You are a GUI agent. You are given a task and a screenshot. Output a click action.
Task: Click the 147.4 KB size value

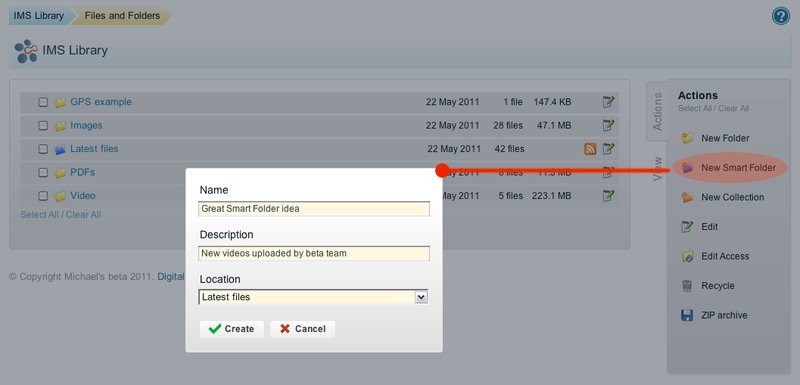[553, 102]
